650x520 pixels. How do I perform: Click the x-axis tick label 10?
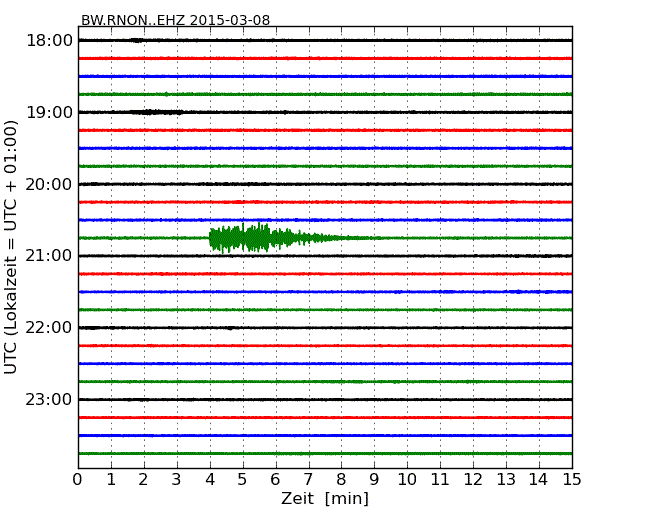click(407, 480)
